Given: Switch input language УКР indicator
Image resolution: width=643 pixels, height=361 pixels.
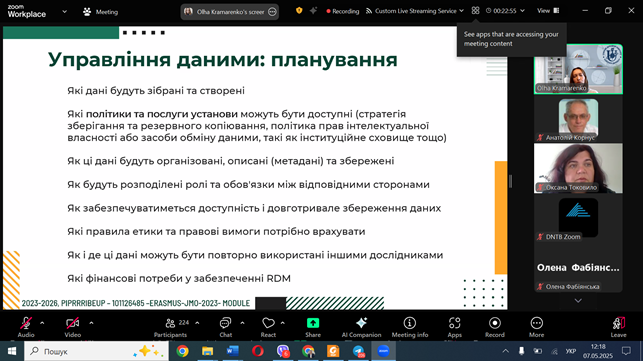Looking at the screenshot, I should (570, 351).
